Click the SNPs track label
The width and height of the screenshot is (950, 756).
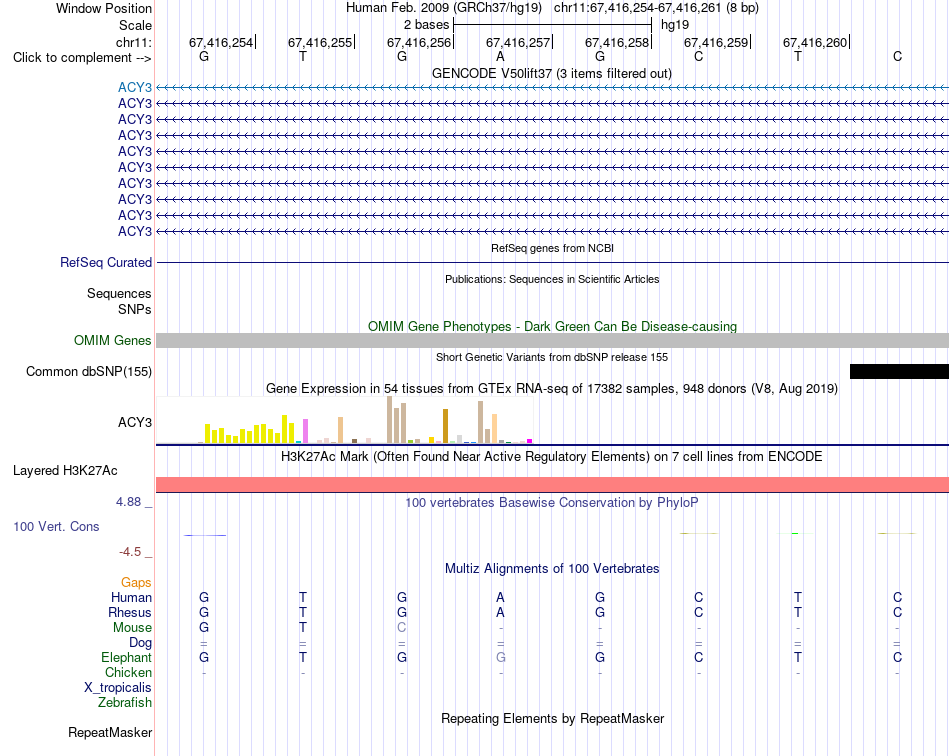135,310
